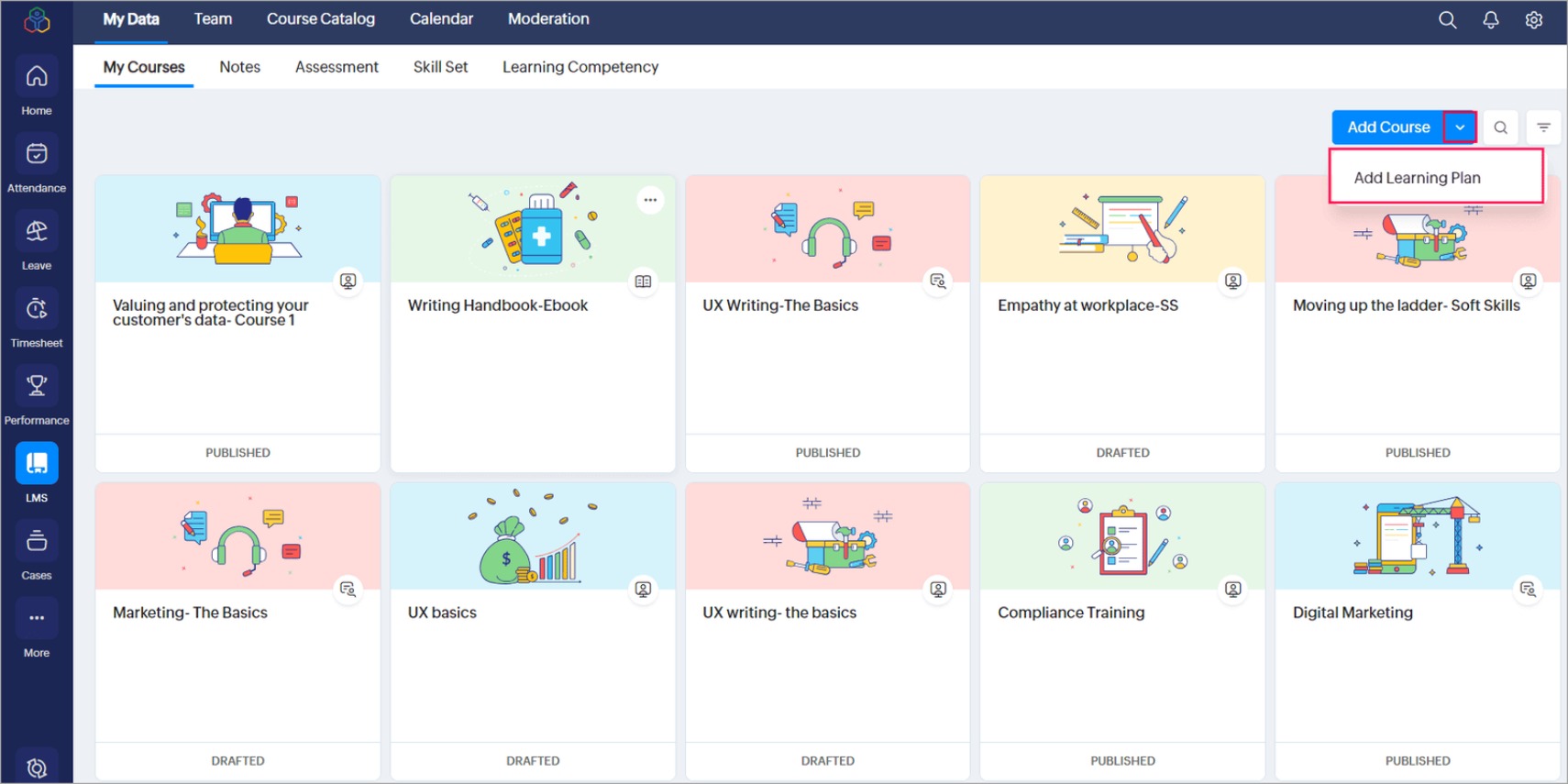Open the Compliance Training course
The height and width of the screenshot is (784, 1568).
[1071, 613]
